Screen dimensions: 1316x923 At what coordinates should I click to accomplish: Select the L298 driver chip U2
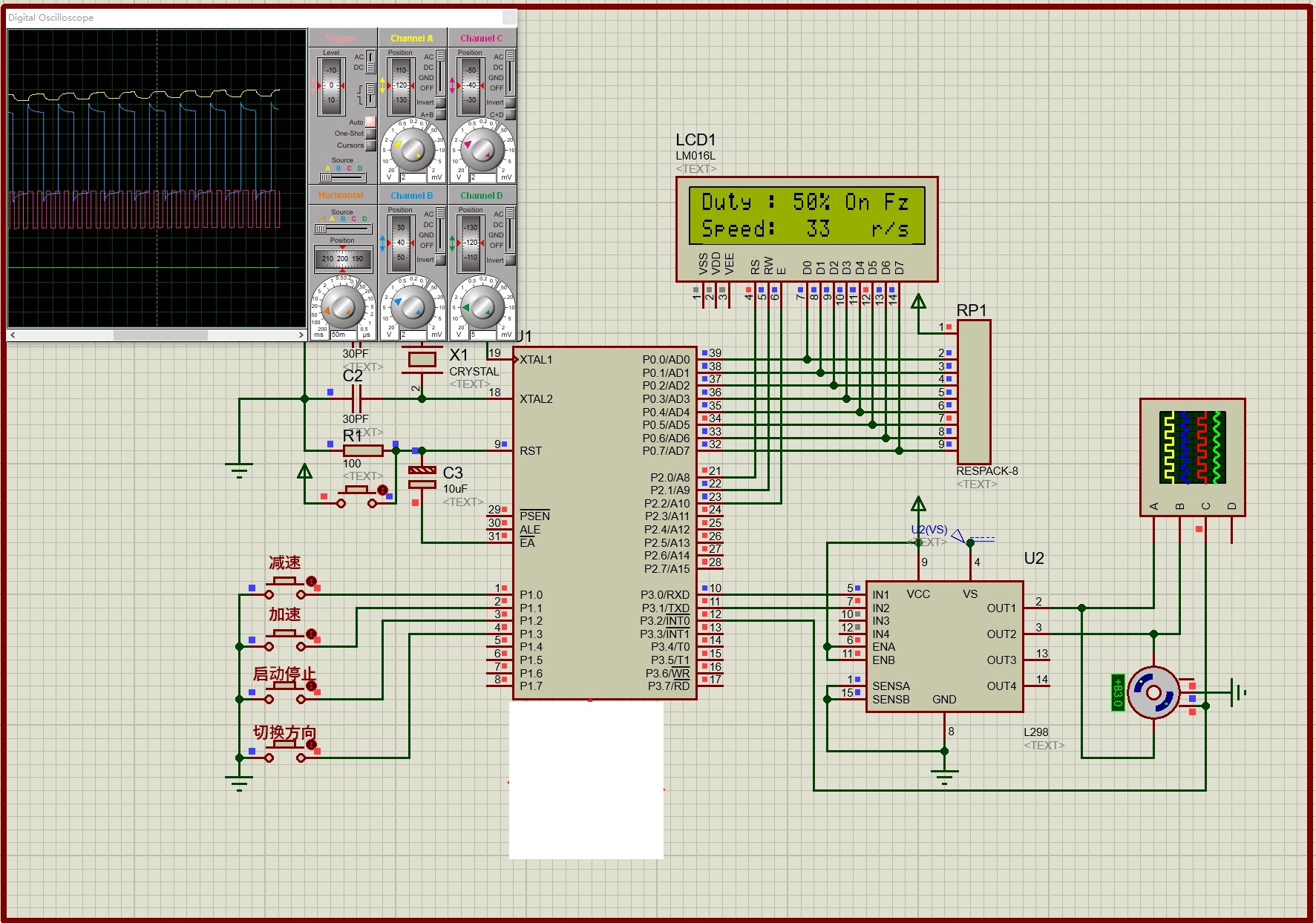945,646
